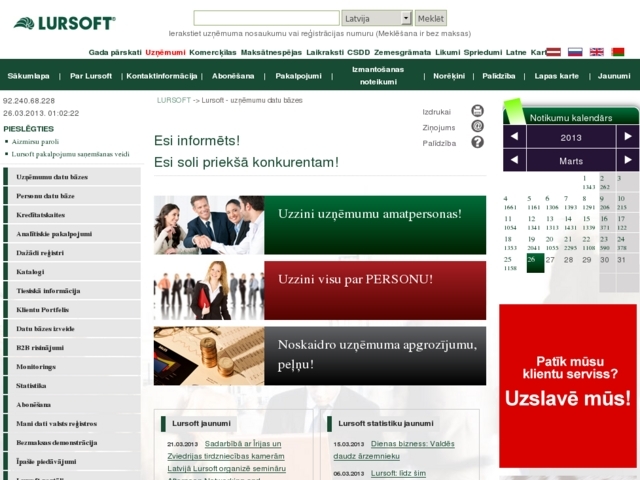Image resolution: width=640 pixels, height=480 pixels.
Task: Open Īpašie piedāvājumi sidebar item
Action: (72, 461)
